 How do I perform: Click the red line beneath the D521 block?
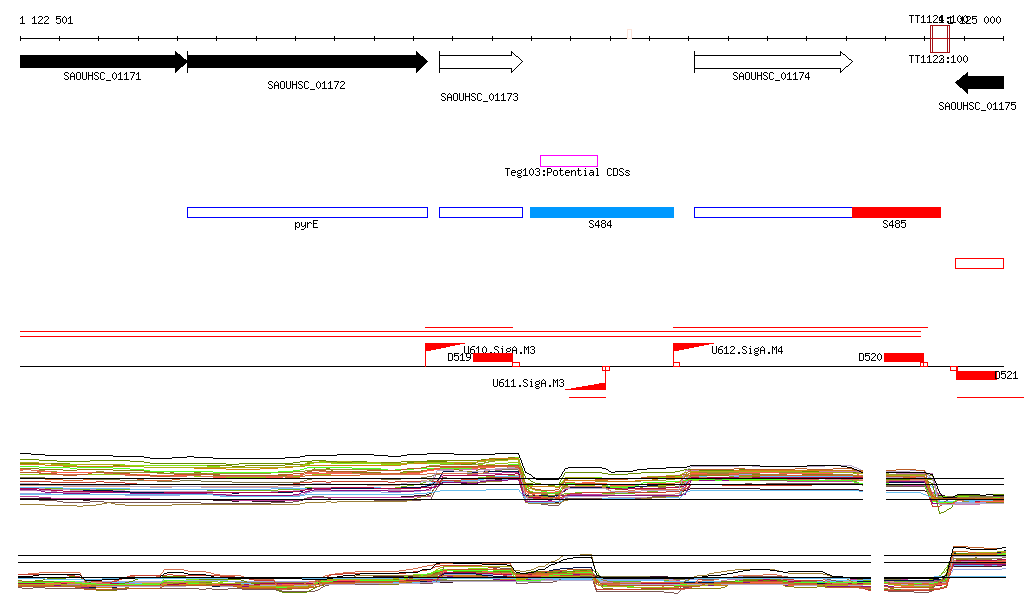990,398
